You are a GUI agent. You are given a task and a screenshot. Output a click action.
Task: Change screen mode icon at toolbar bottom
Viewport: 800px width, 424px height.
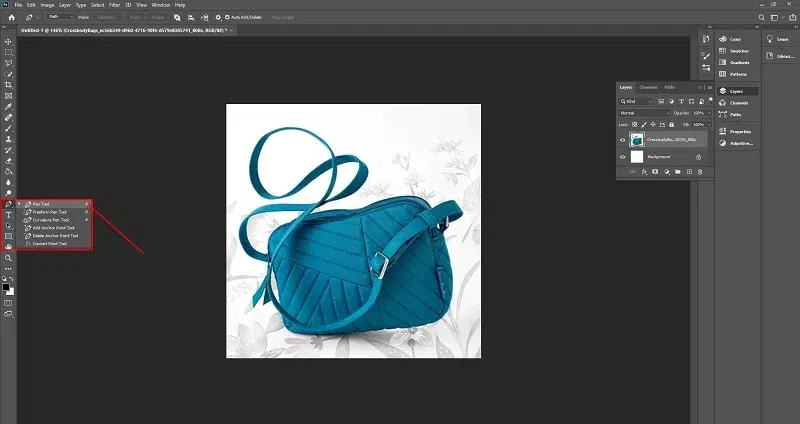[8, 314]
